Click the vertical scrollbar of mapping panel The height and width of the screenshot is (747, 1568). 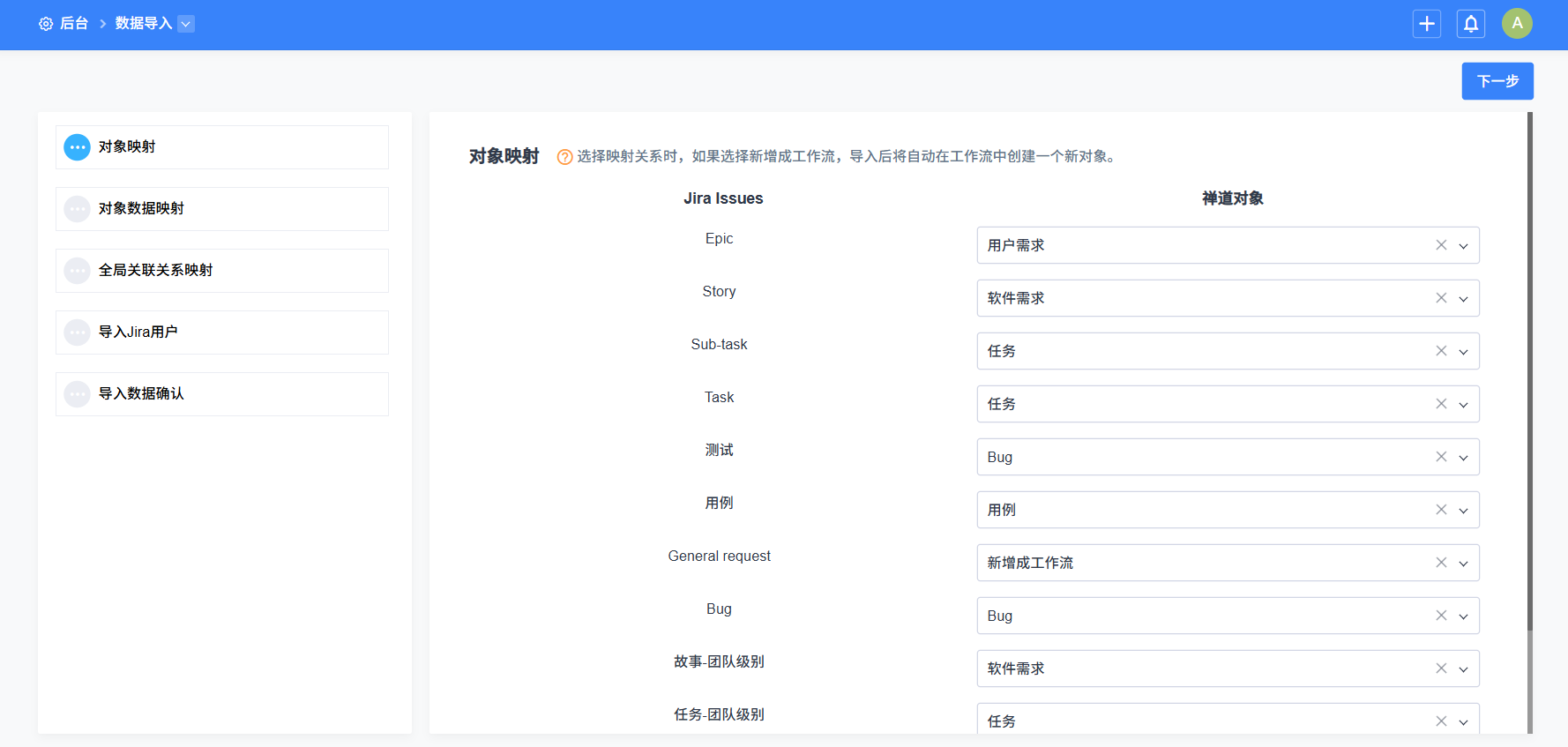click(1530, 370)
